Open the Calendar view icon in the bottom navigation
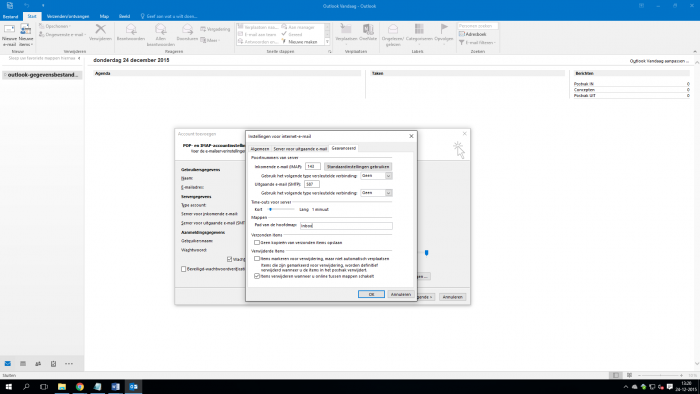 coord(23,364)
